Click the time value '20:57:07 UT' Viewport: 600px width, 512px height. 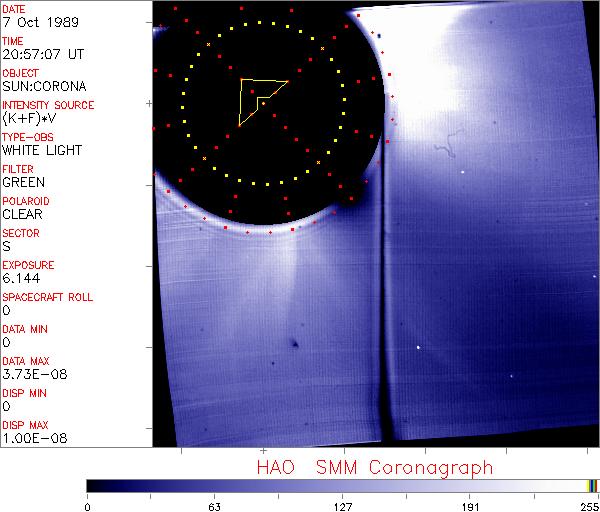(38, 54)
